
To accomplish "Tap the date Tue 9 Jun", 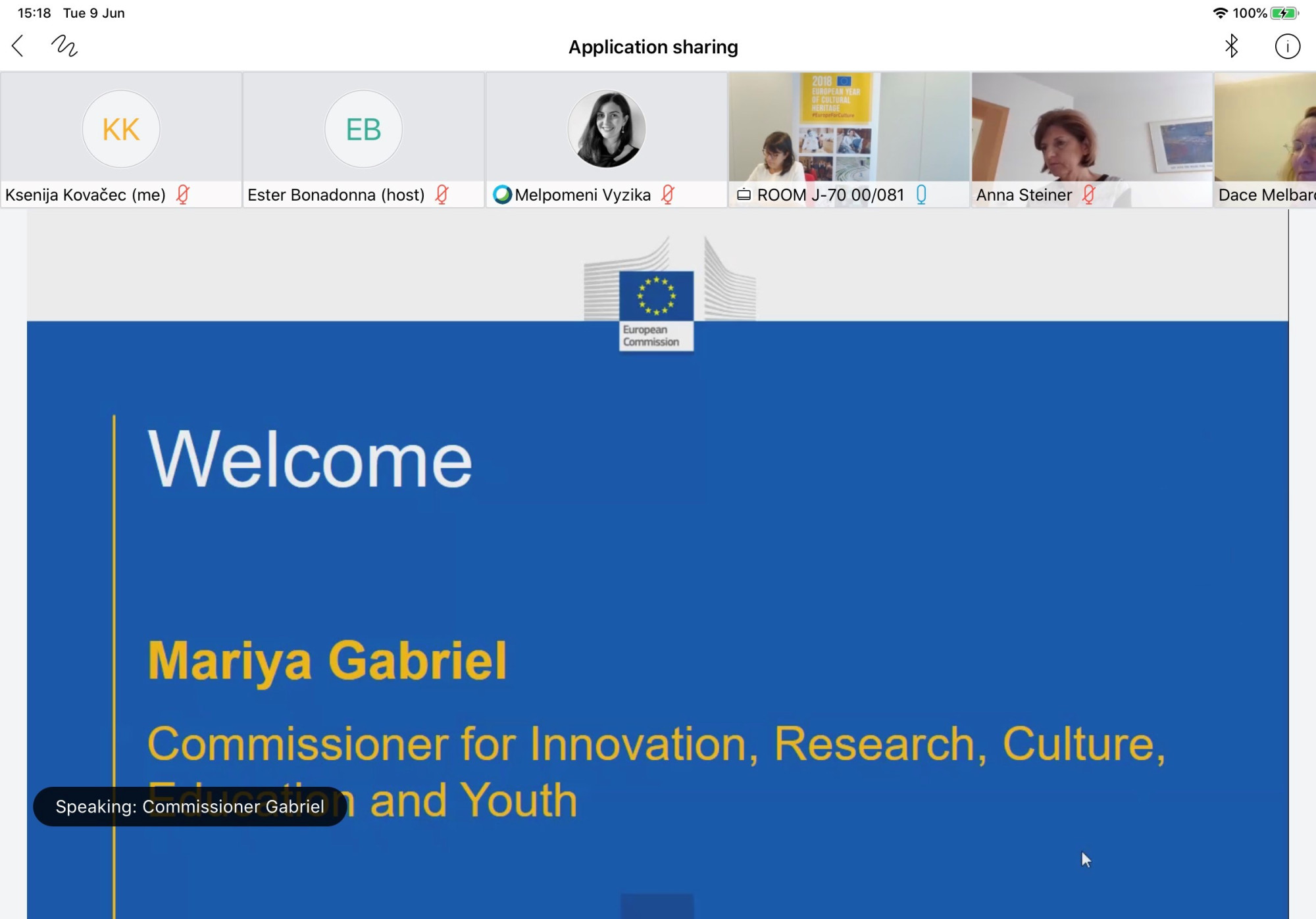I will click(x=94, y=13).
